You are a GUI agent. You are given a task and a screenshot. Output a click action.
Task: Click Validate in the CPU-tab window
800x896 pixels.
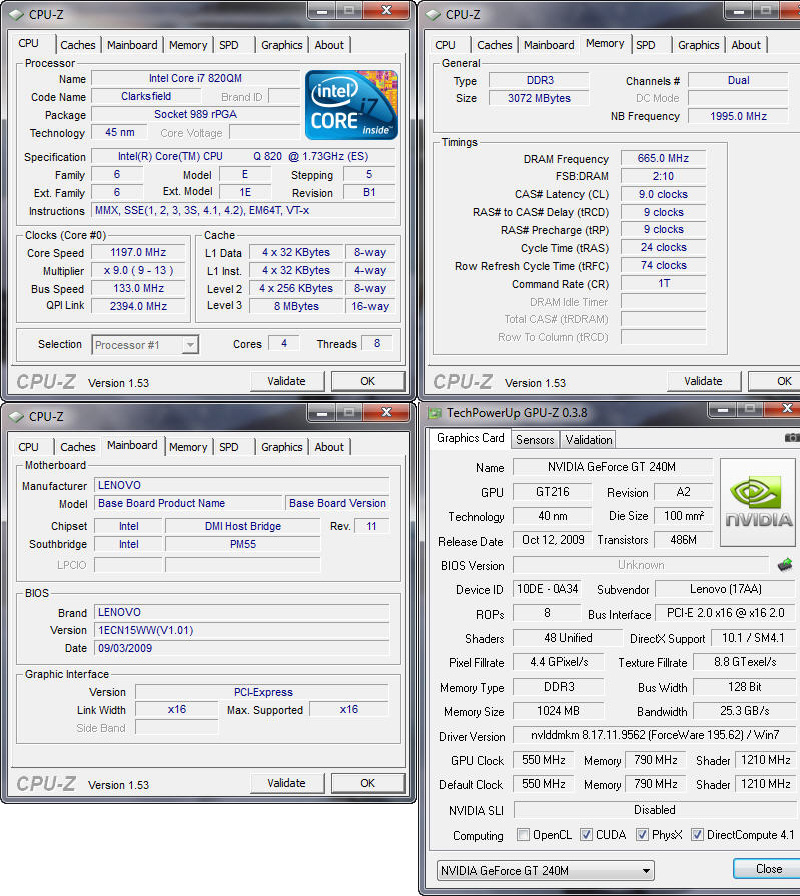coord(287,381)
